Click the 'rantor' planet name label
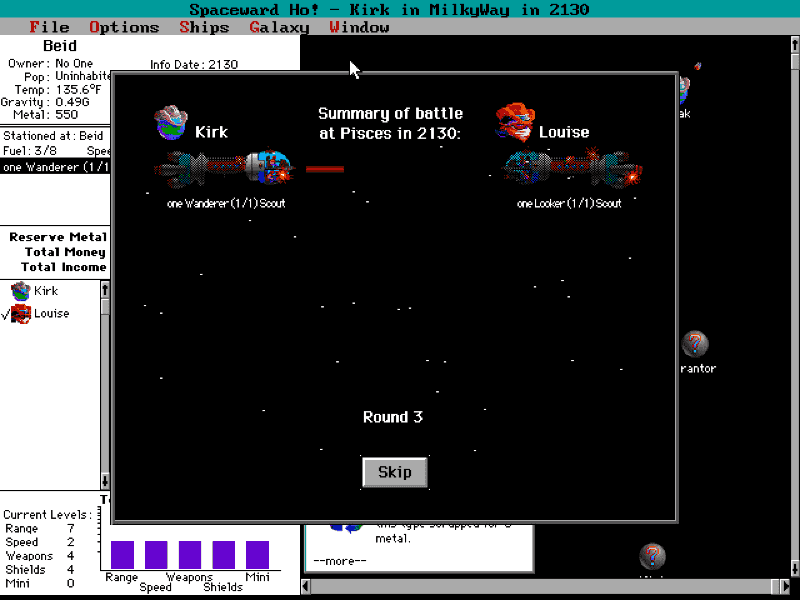800x600 pixels. coord(698,368)
